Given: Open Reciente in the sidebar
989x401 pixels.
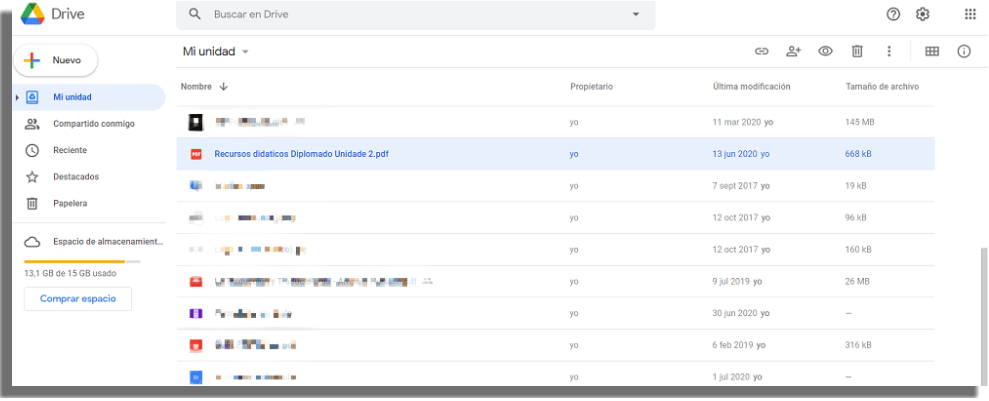Looking at the screenshot, I should pos(70,150).
